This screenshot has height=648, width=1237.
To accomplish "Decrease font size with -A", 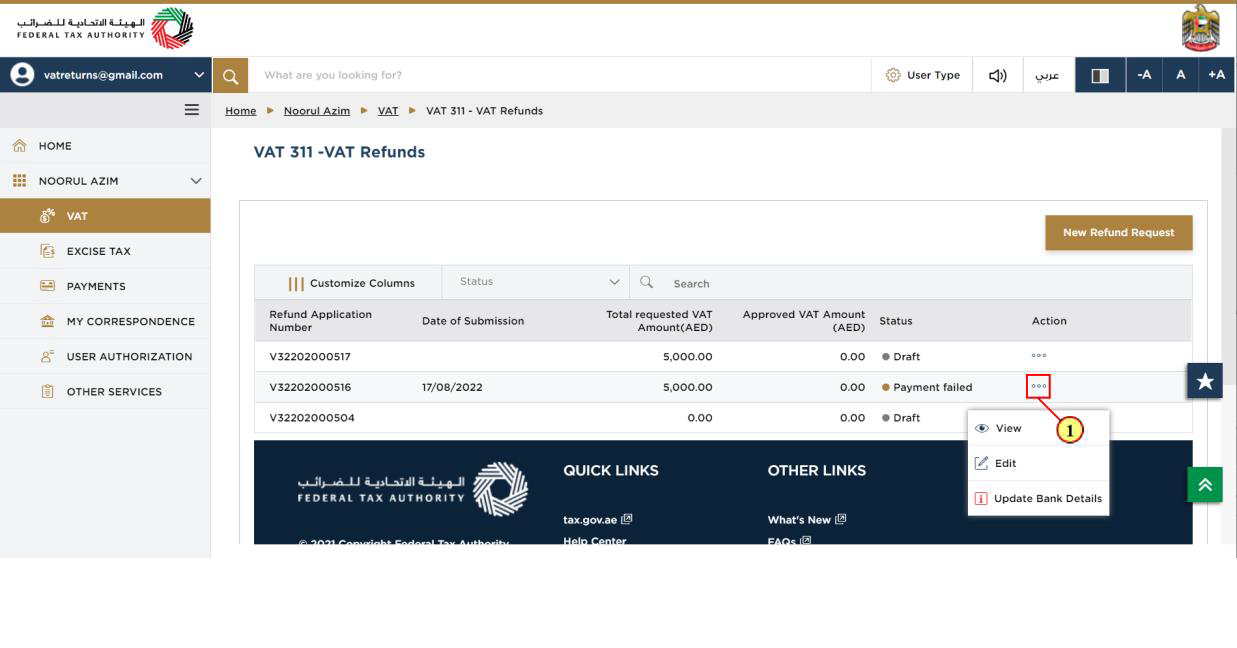I will pos(1144,75).
